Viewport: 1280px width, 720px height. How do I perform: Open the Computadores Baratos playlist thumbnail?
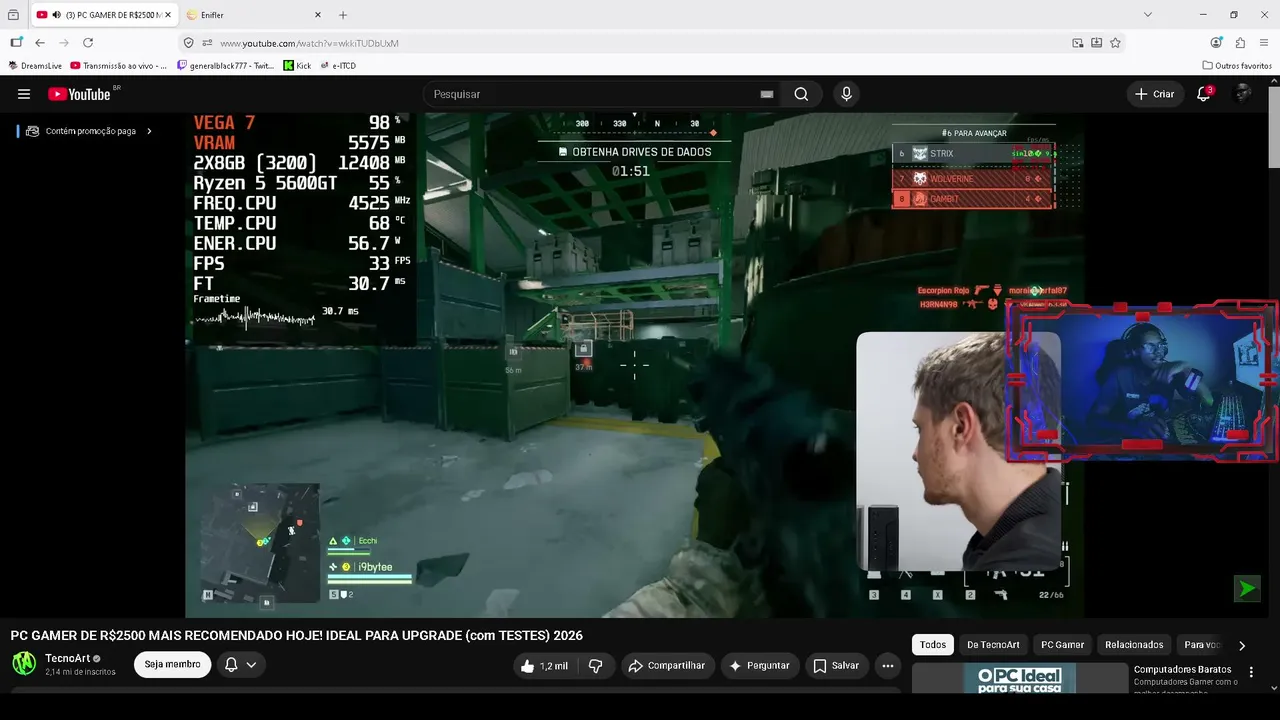click(x=1019, y=678)
